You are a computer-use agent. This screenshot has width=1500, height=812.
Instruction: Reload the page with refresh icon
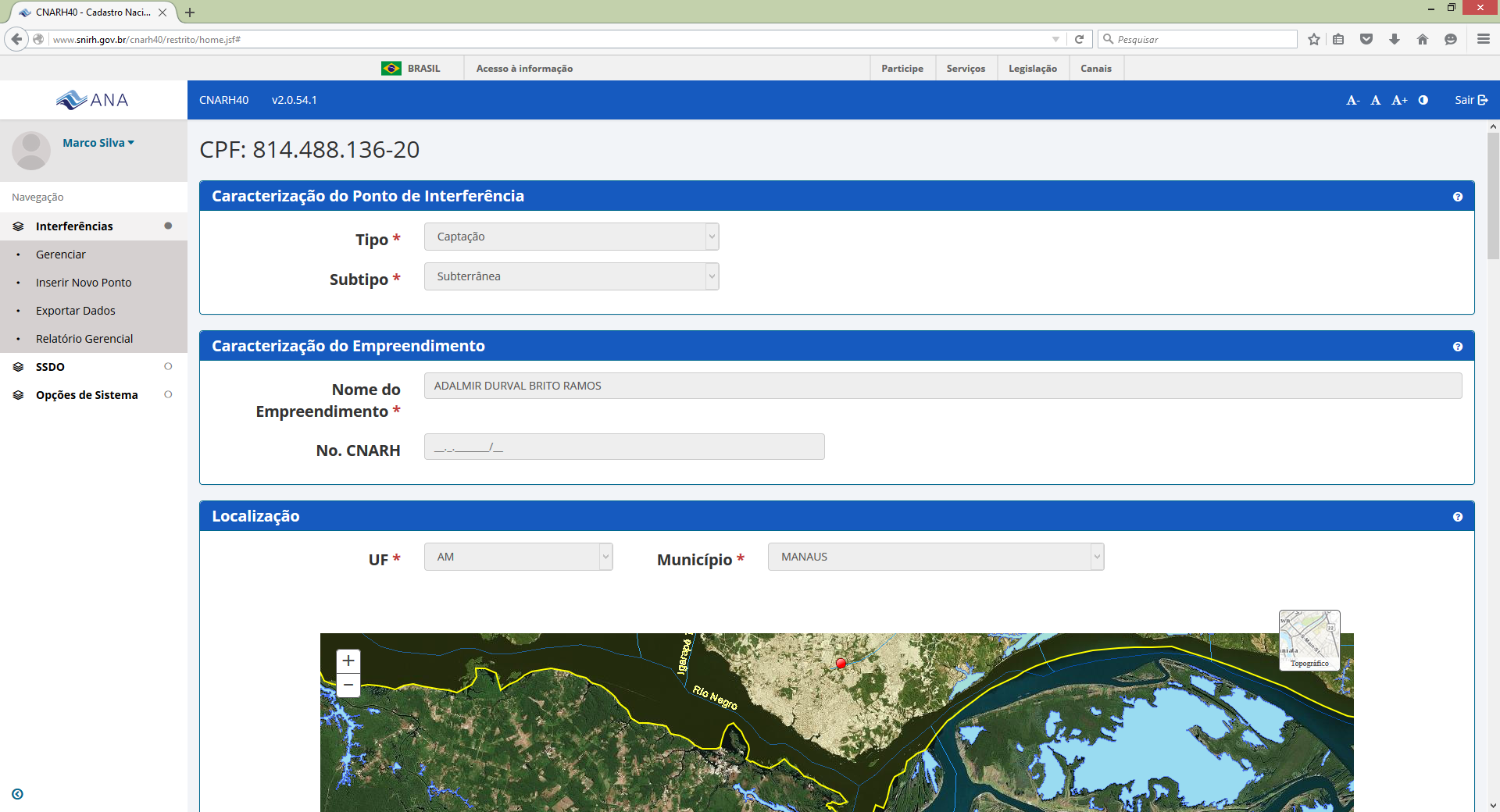click(1080, 39)
